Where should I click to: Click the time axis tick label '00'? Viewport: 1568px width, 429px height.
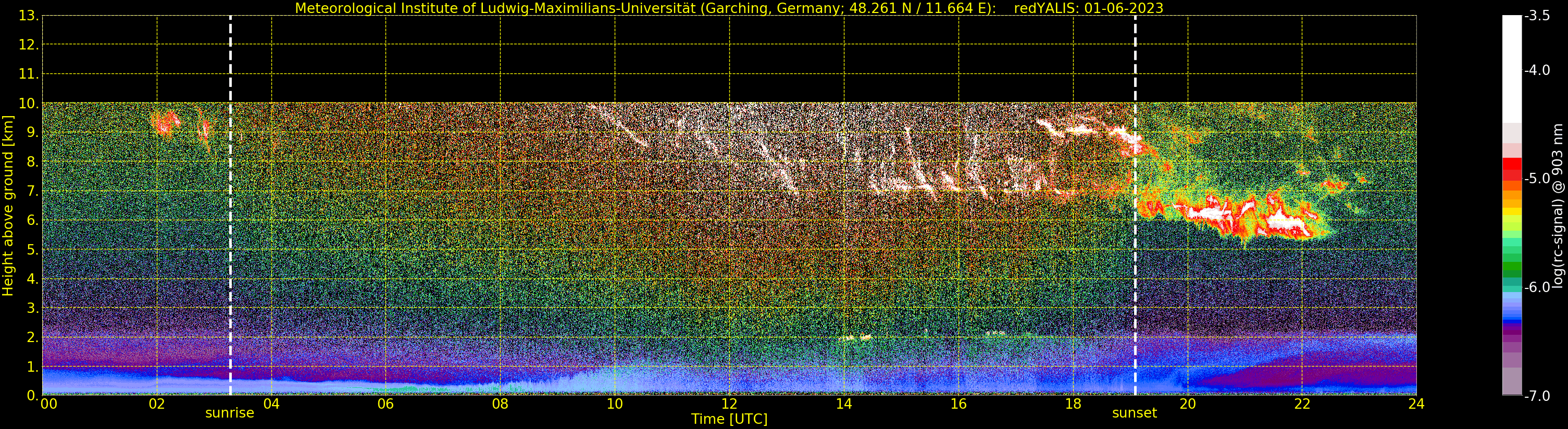(48, 404)
